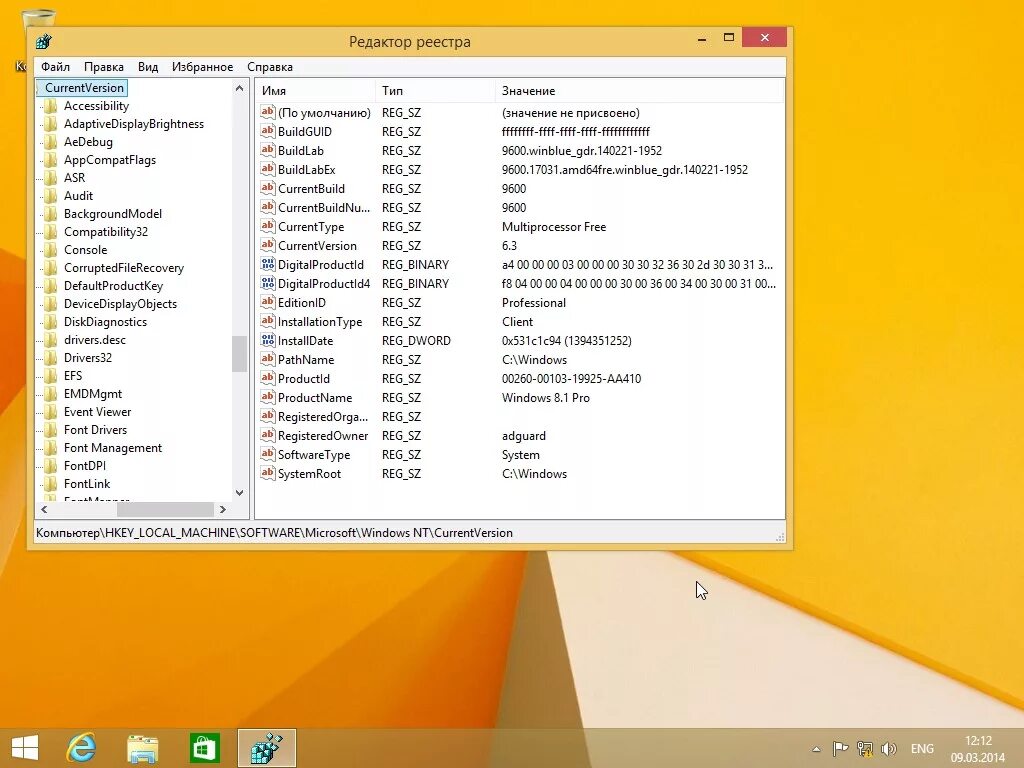The height and width of the screenshot is (768, 1024).
Task: Click the binary icon of DigitalProductId value
Action: coord(268,264)
